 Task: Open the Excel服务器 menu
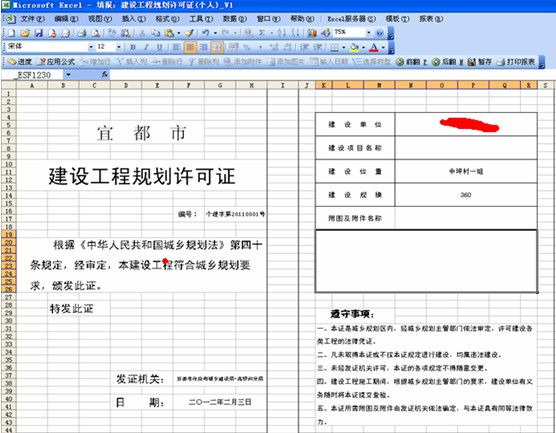point(351,19)
